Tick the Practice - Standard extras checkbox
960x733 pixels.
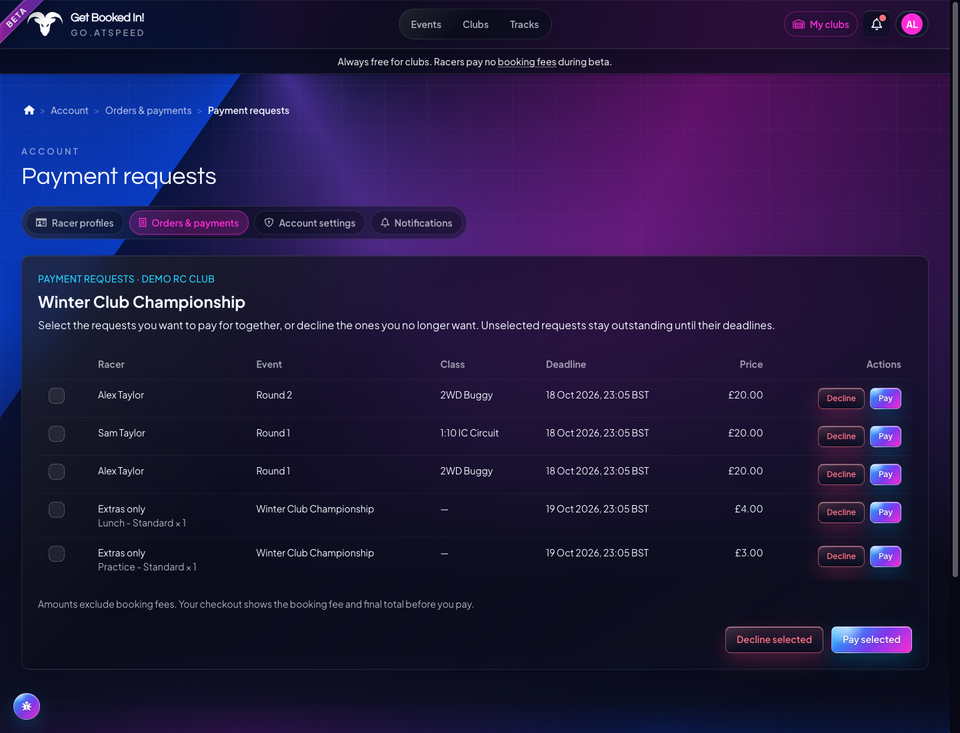coord(56,554)
